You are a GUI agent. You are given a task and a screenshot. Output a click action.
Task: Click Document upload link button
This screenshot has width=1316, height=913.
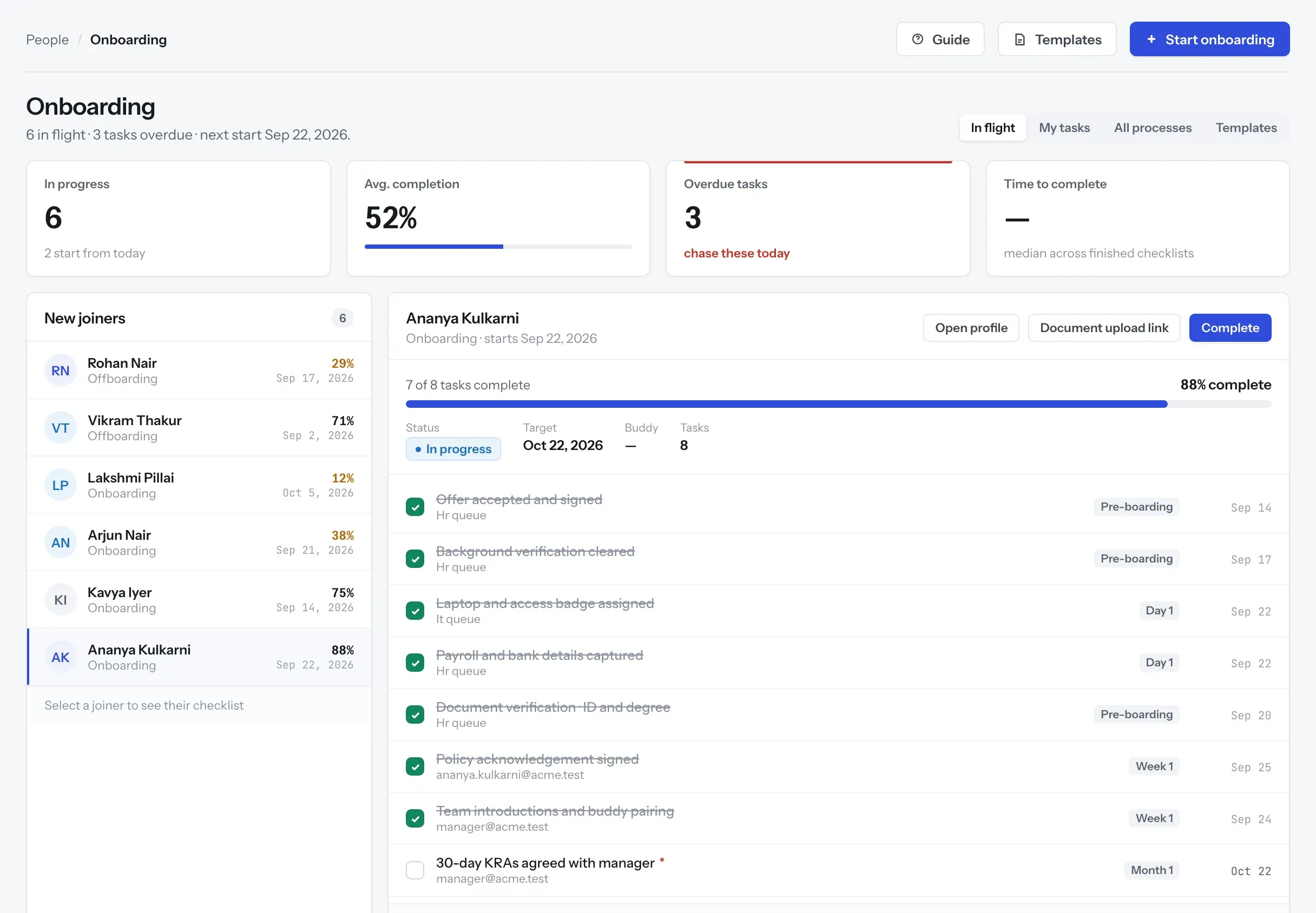[x=1104, y=328]
